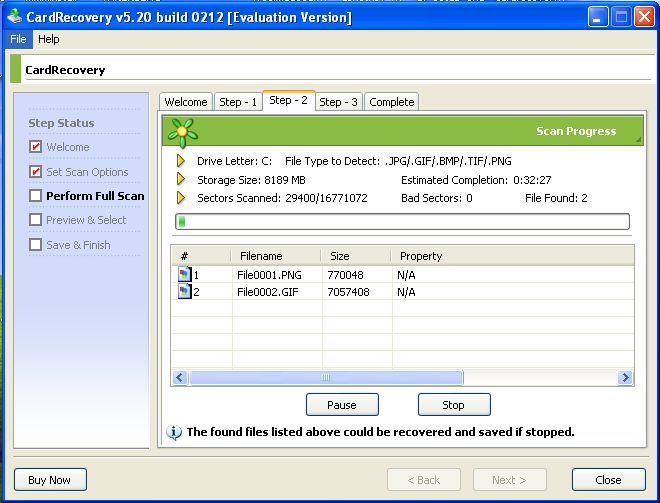Image resolution: width=660 pixels, height=503 pixels.
Task: Click the # column header
Action: tap(202, 256)
